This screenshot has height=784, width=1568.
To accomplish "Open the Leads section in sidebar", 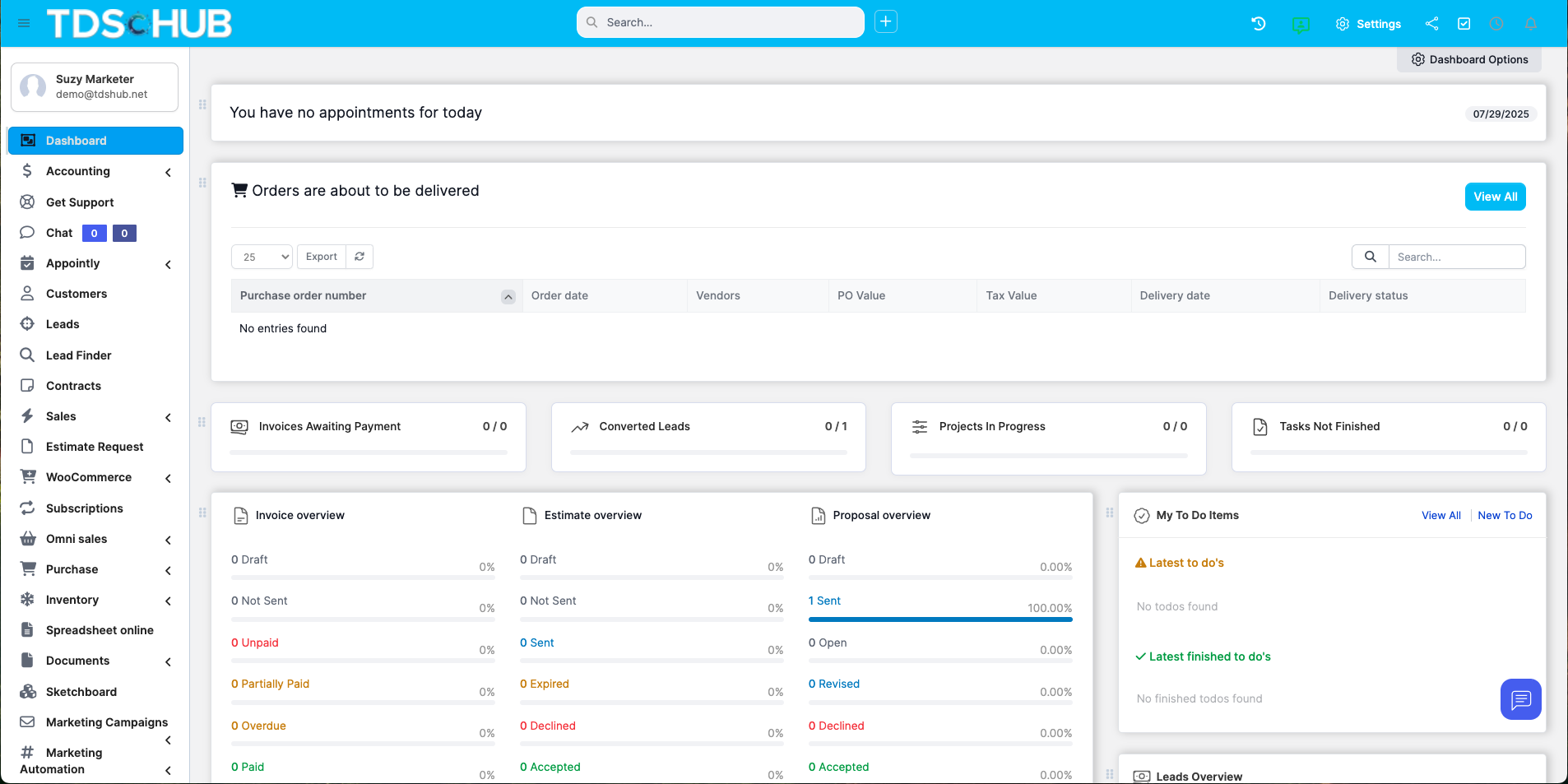I will [62, 323].
